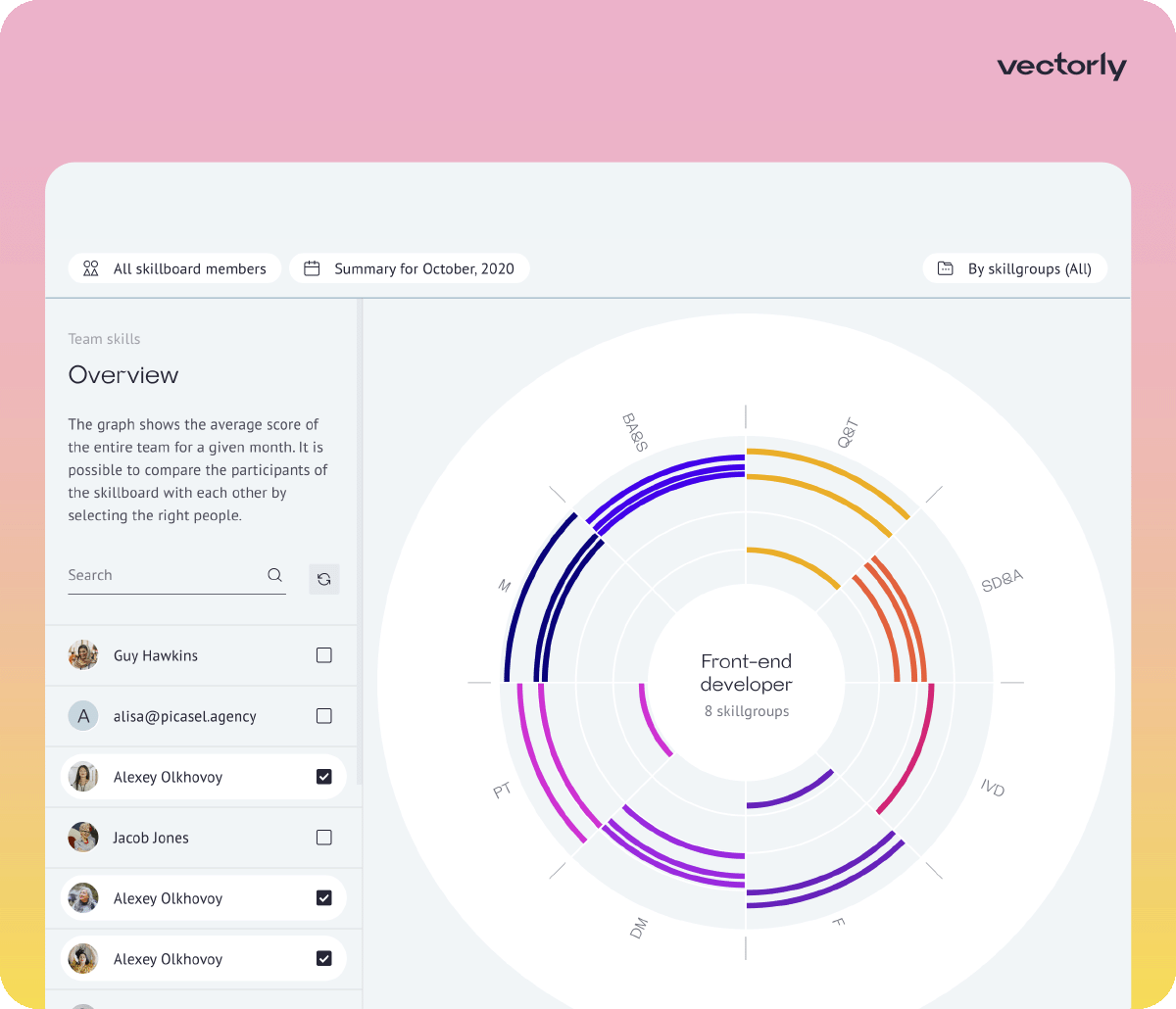Open the Summary for October, 2020 picker
This screenshot has height=1009, width=1176.
[x=410, y=268]
